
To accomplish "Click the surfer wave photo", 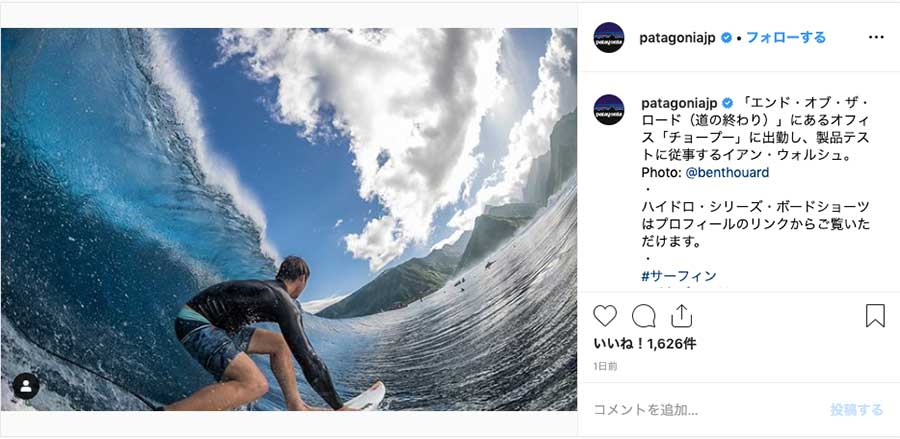I will [x=289, y=219].
